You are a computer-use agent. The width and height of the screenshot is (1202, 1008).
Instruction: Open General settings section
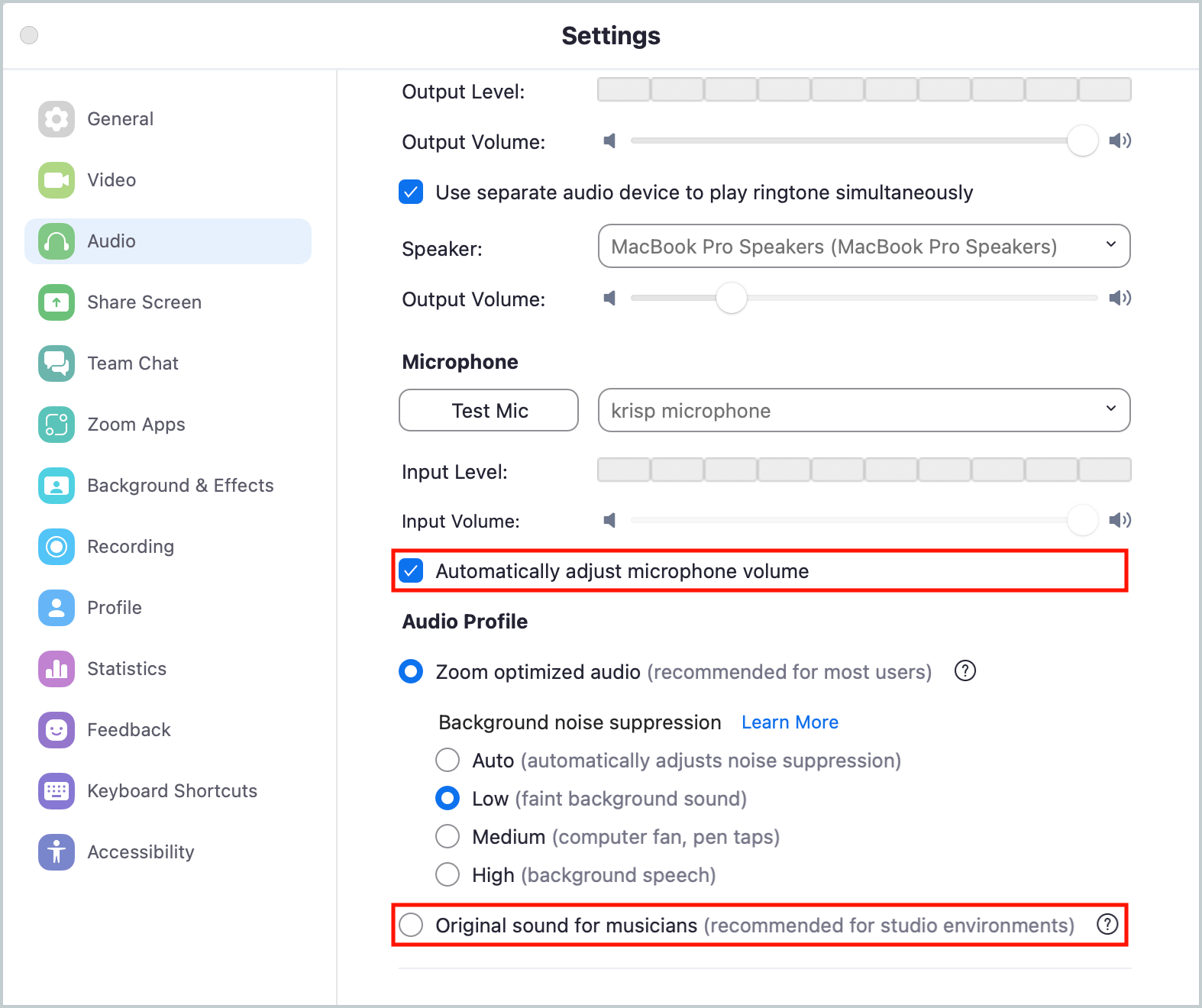[x=168, y=119]
